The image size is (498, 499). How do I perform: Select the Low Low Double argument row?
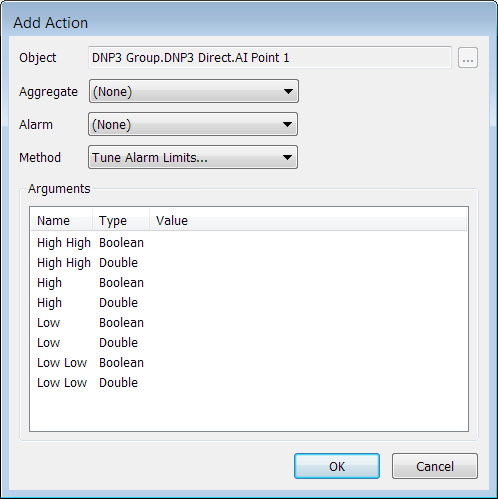coord(249,383)
